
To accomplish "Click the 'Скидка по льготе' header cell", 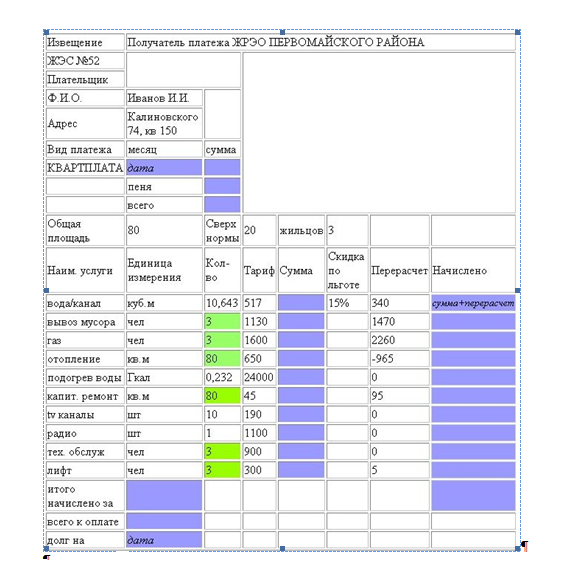I will pyautogui.click(x=347, y=270).
